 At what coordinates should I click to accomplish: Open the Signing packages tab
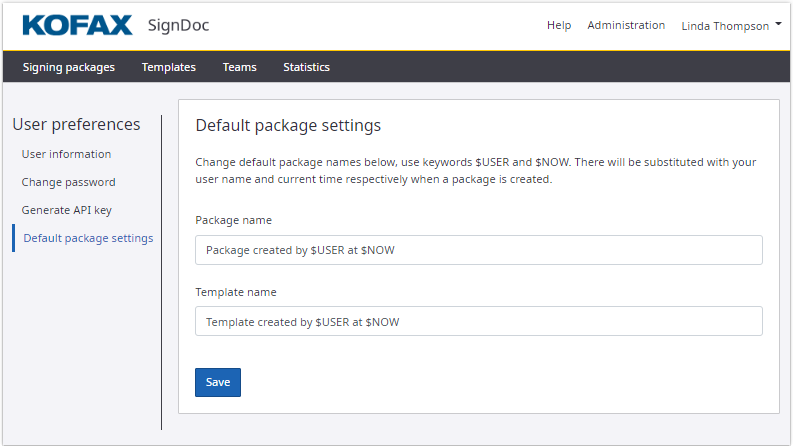pyautogui.click(x=69, y=67)
